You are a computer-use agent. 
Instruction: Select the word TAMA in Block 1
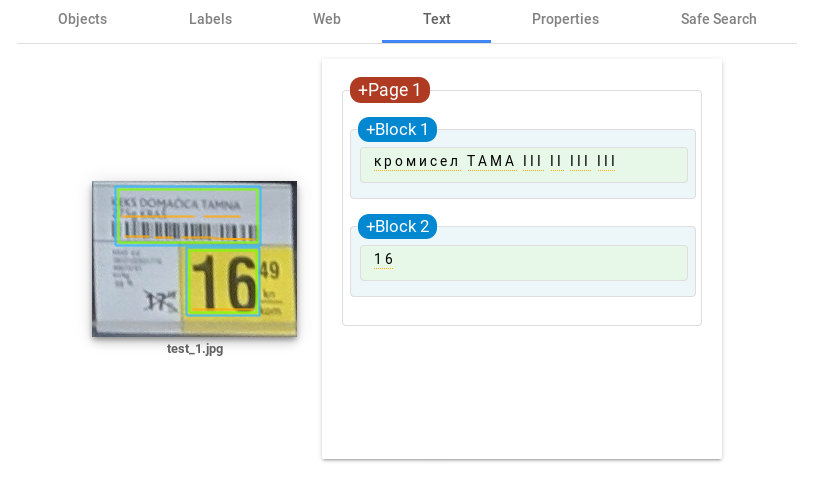point(491,161)
